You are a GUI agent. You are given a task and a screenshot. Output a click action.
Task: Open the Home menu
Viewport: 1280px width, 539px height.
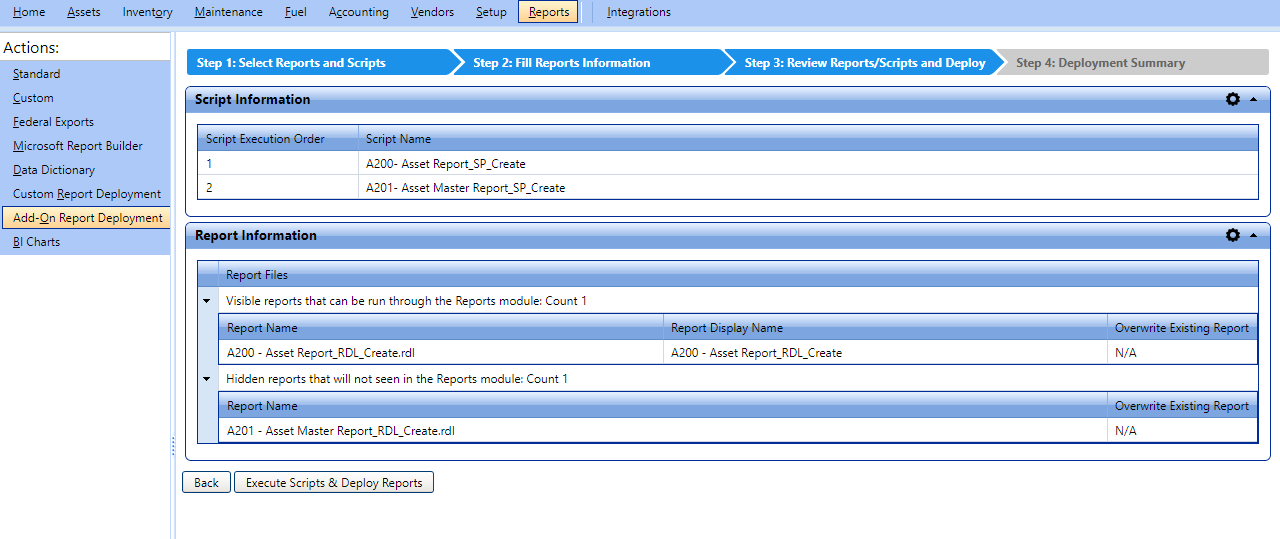tap(29, 12)
